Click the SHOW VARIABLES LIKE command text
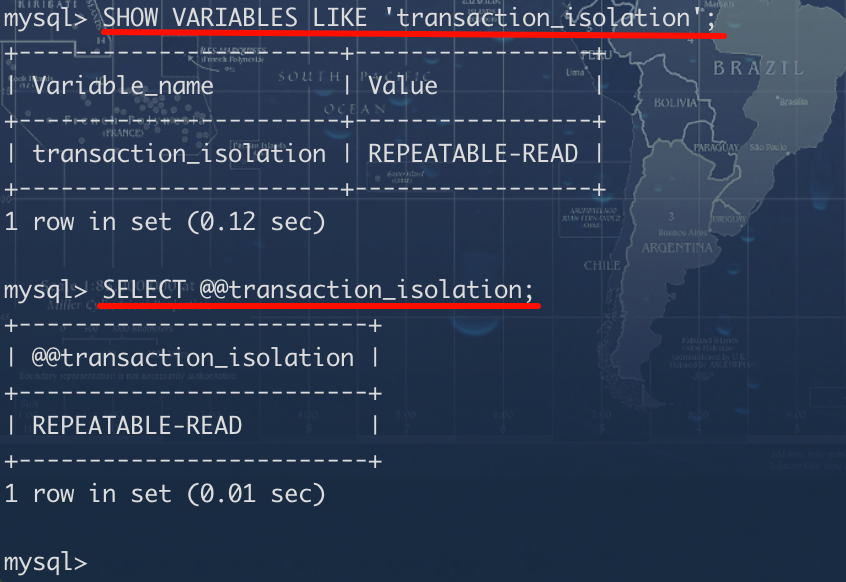Screen dimensions: 846x582 [x=246, y=17]
